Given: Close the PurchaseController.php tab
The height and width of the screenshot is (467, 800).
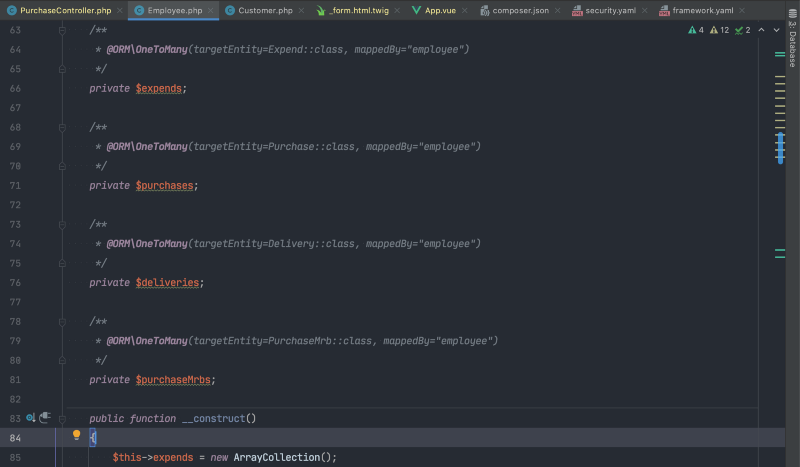Looking at the screenshot, I should [x=119, y=10].
